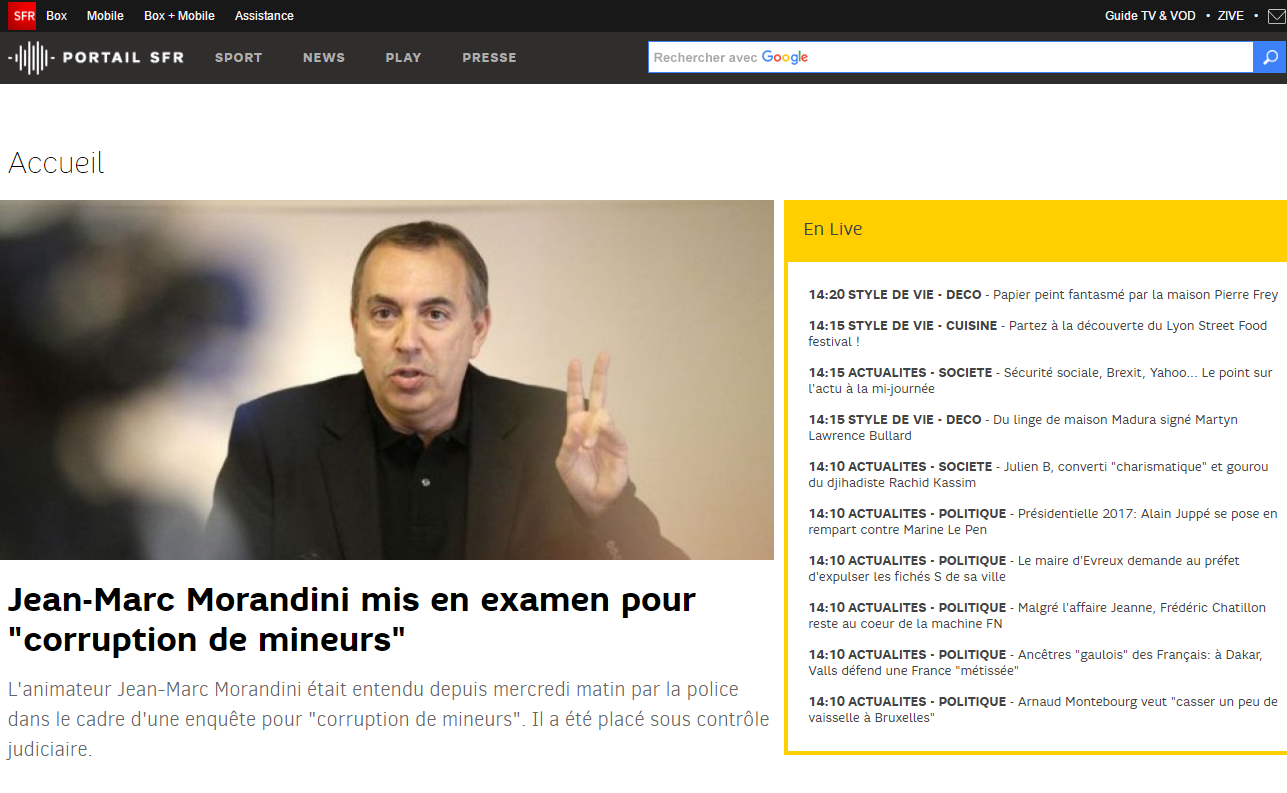
Task: Open Alain Juppé Présidentielle 2017 news item
Action: coord(1043,522)
